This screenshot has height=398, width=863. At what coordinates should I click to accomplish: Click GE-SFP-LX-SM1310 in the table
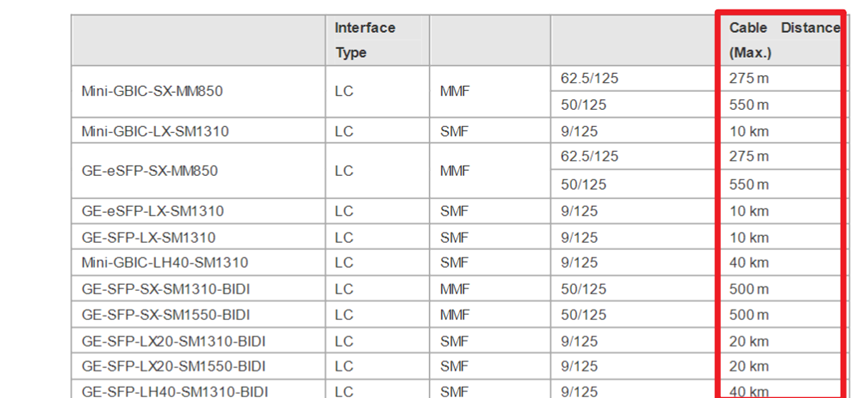(149, 238)
